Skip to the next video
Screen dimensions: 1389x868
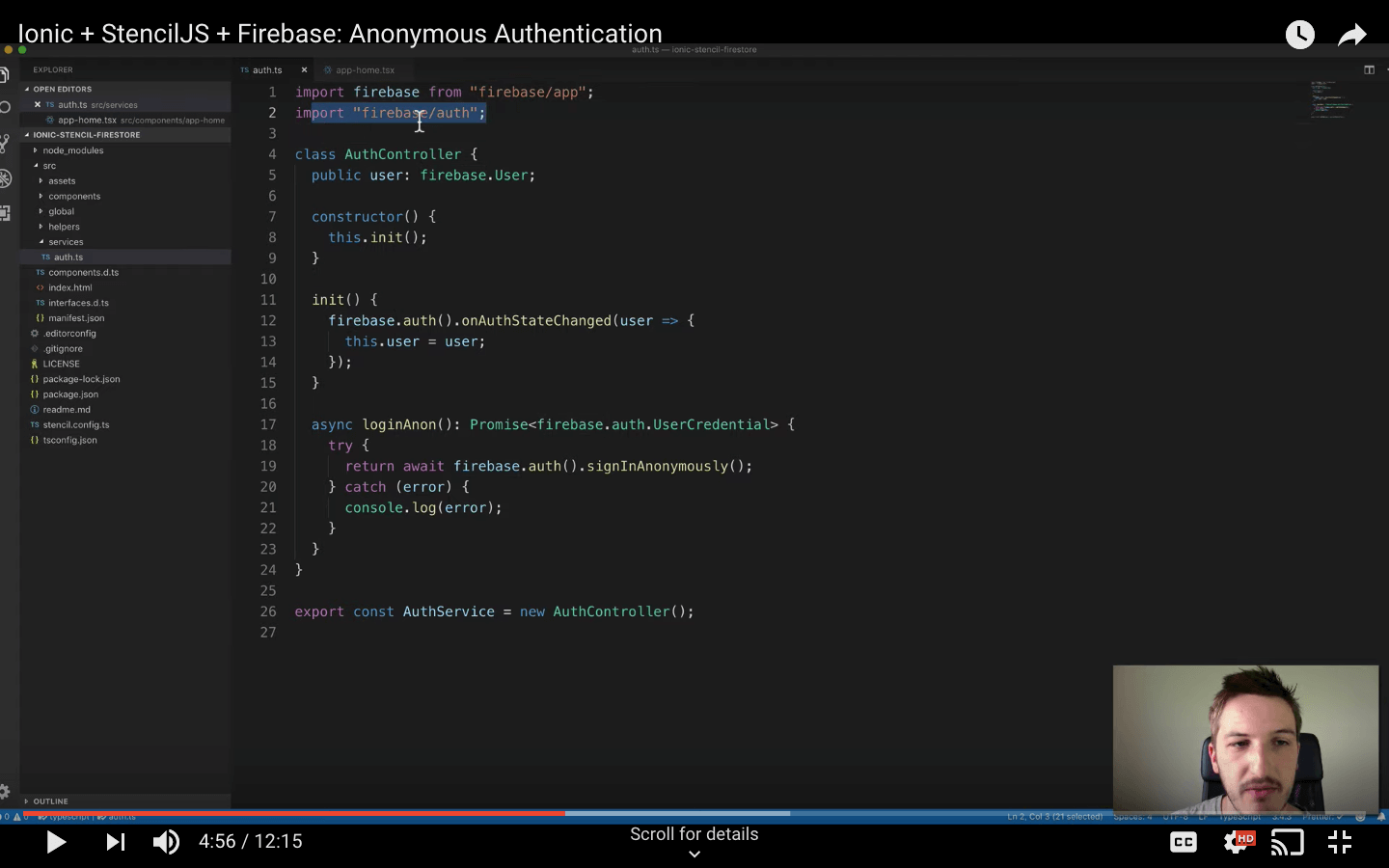[x=115, y=842]
